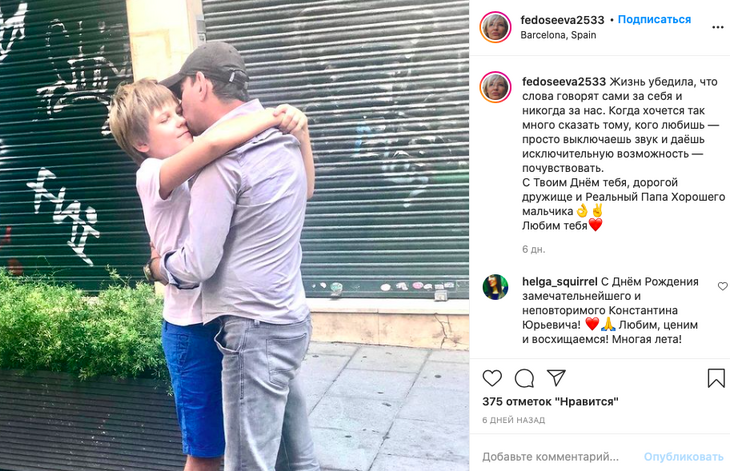Click the 6 дн. caption timestamp
The height and width of the screenshot is (471, 730).
534,249
